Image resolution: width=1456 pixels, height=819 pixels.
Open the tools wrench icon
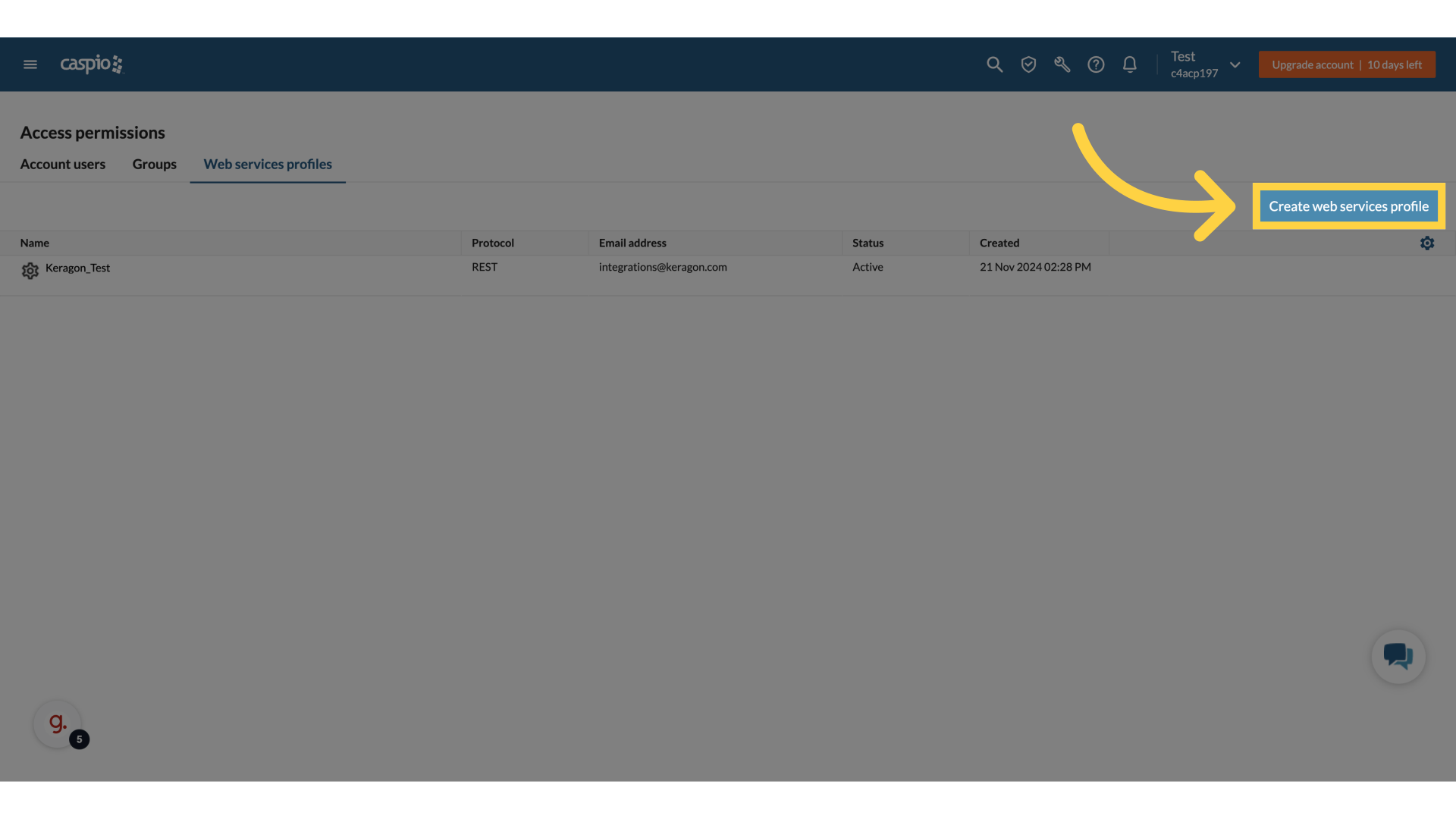(x=1062, y=64)
